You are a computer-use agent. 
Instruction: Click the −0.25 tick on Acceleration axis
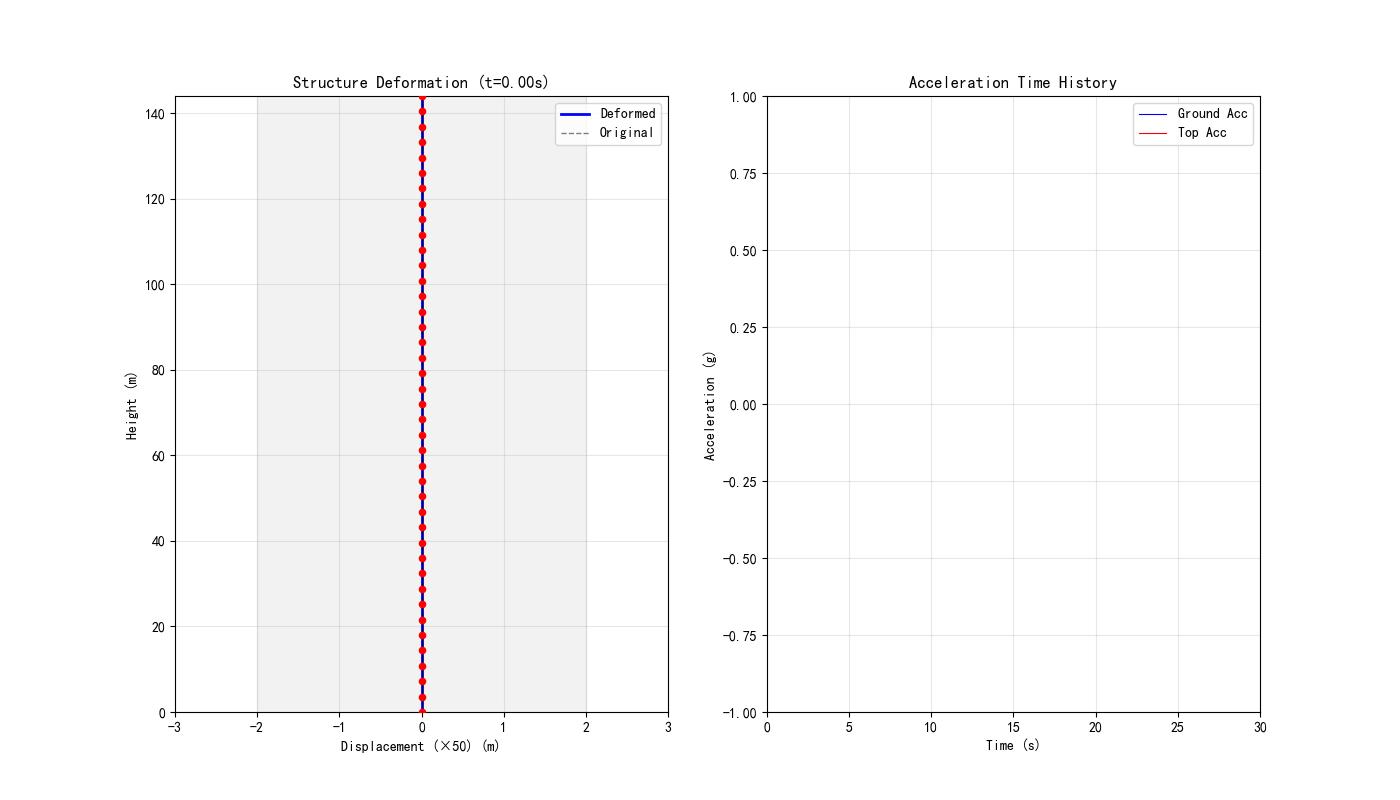coord(739,482)
